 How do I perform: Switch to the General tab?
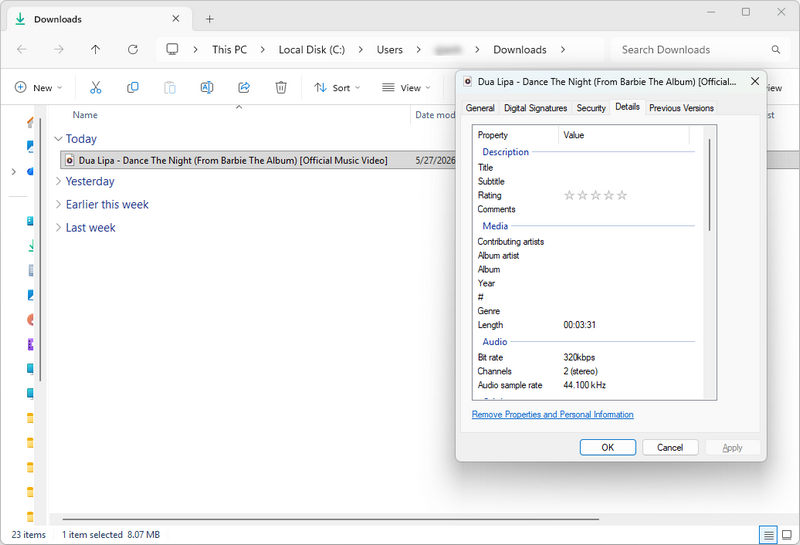coord(480,108)
